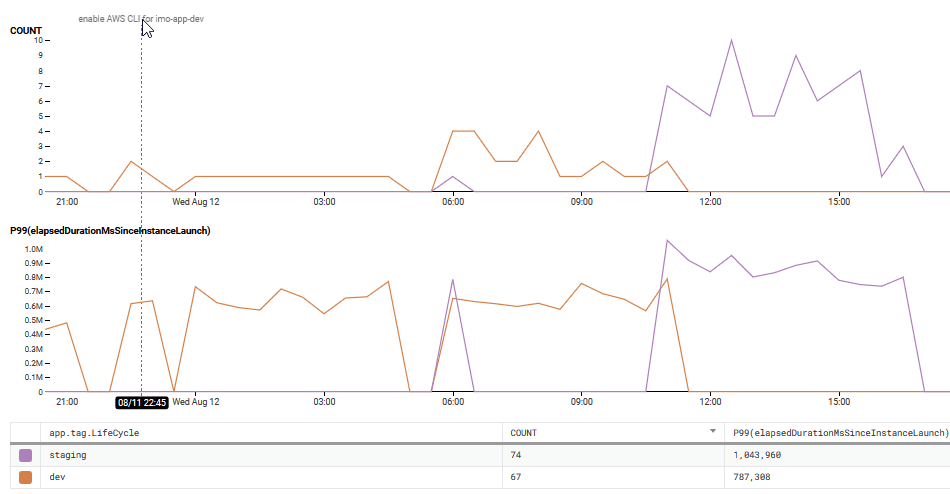Click the orange dev color swatch

tap(25, 478)
